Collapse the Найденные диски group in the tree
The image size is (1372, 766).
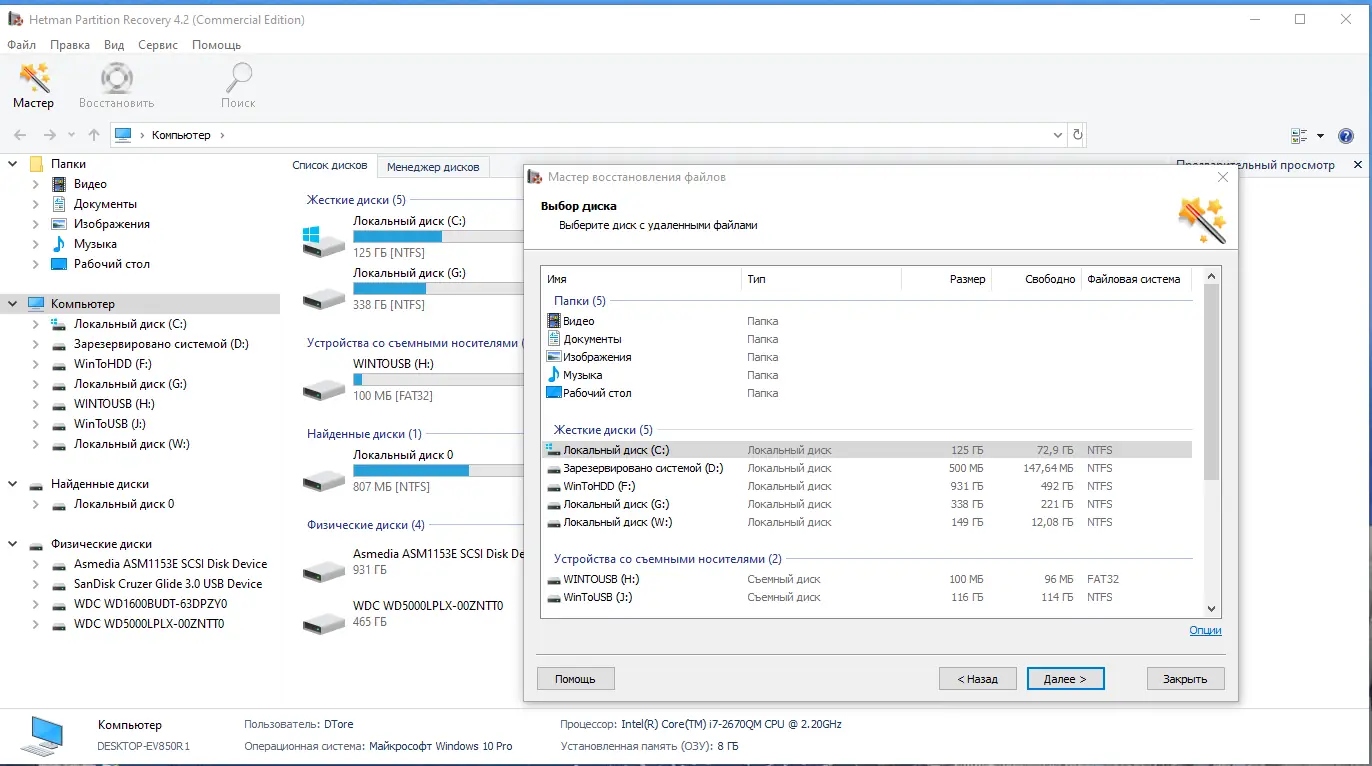(13, 484)
